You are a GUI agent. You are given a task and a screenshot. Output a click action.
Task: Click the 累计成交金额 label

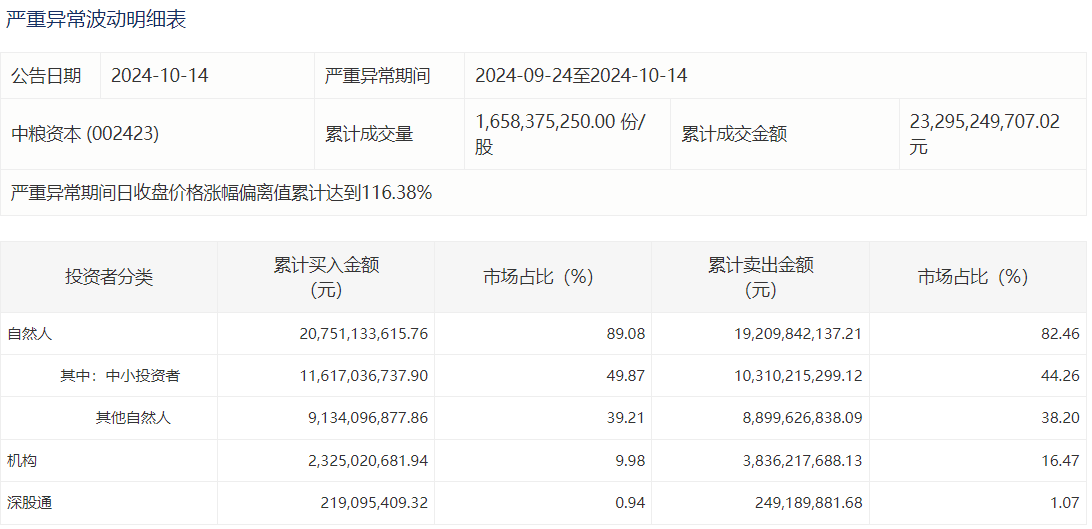[x=734, y=134]
